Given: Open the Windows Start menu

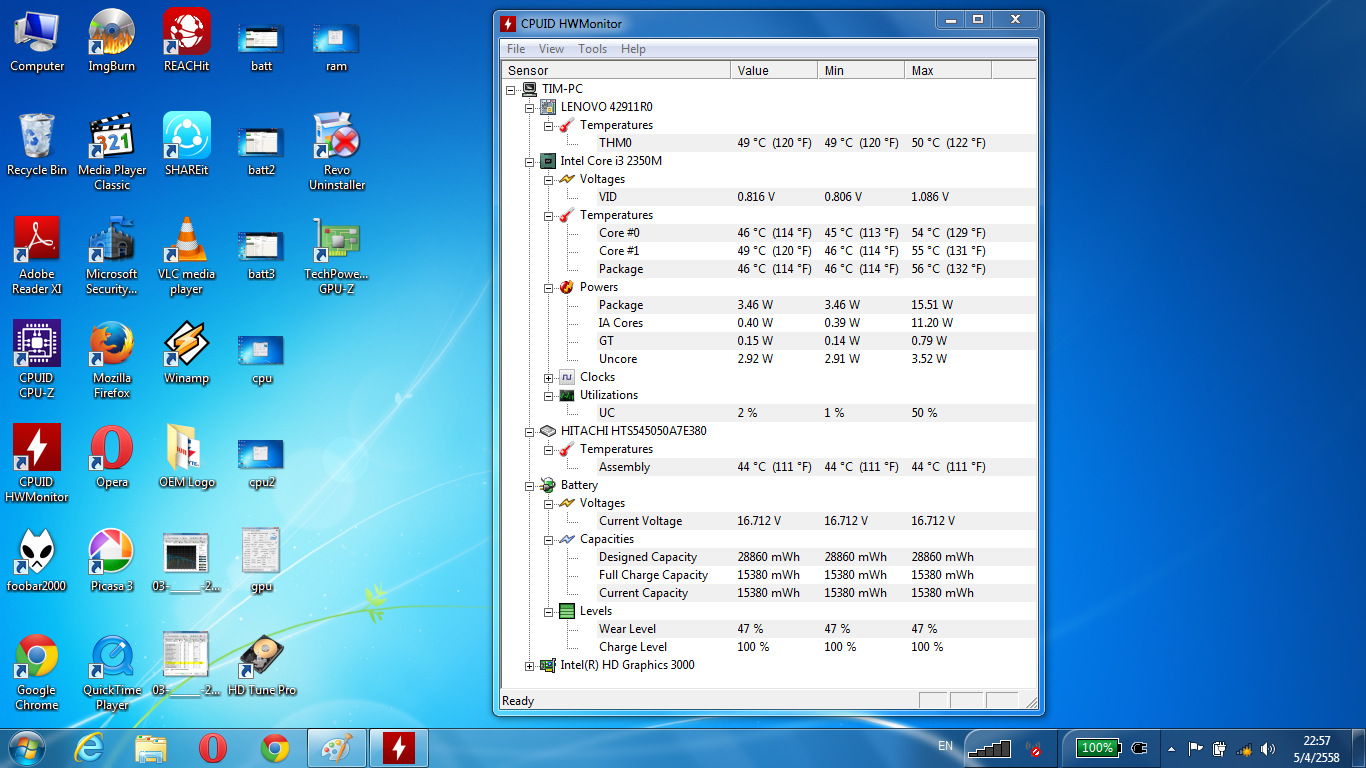Looking at the screenshot, I should pos(27,748).
